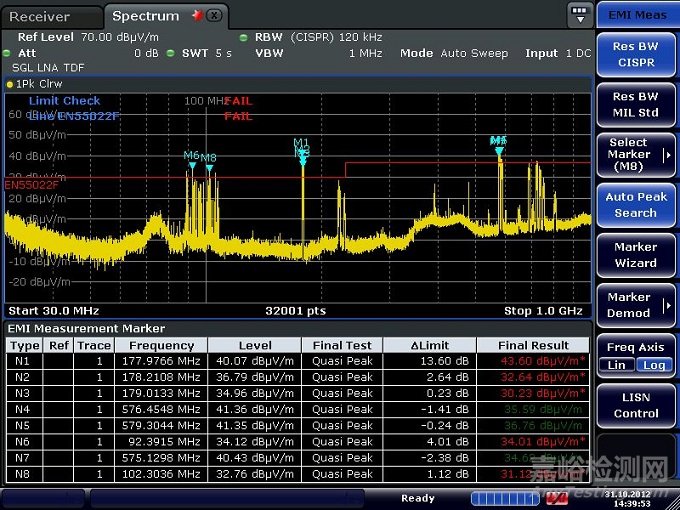
Task: Click the red pin icon on Spectrum tab
Action: click(196, 16)
